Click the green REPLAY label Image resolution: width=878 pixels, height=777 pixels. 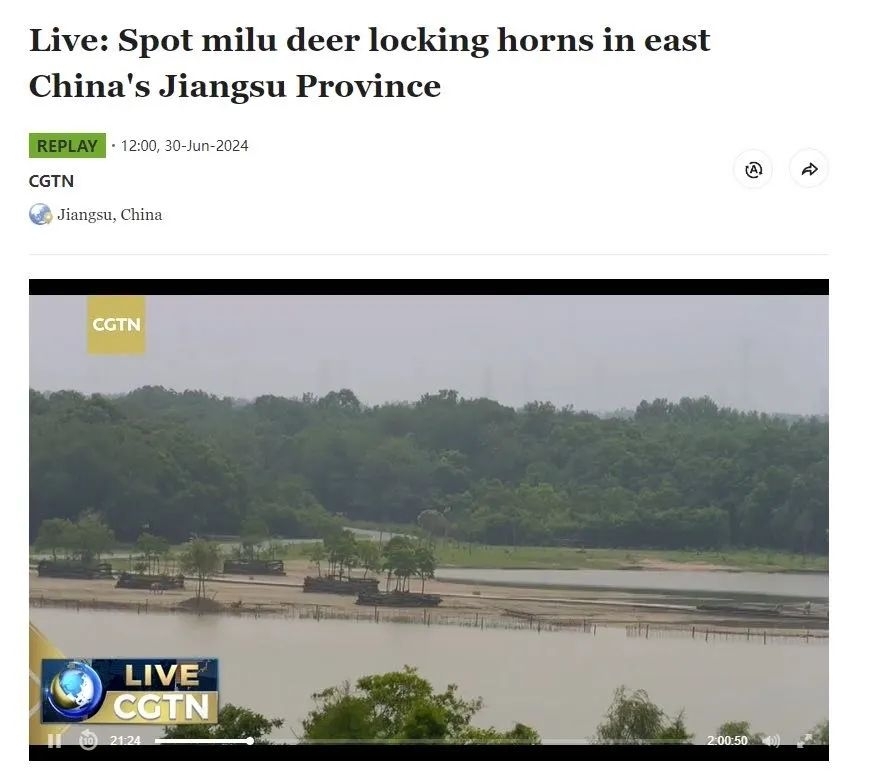pyautogui.click(x=67, y=146)
